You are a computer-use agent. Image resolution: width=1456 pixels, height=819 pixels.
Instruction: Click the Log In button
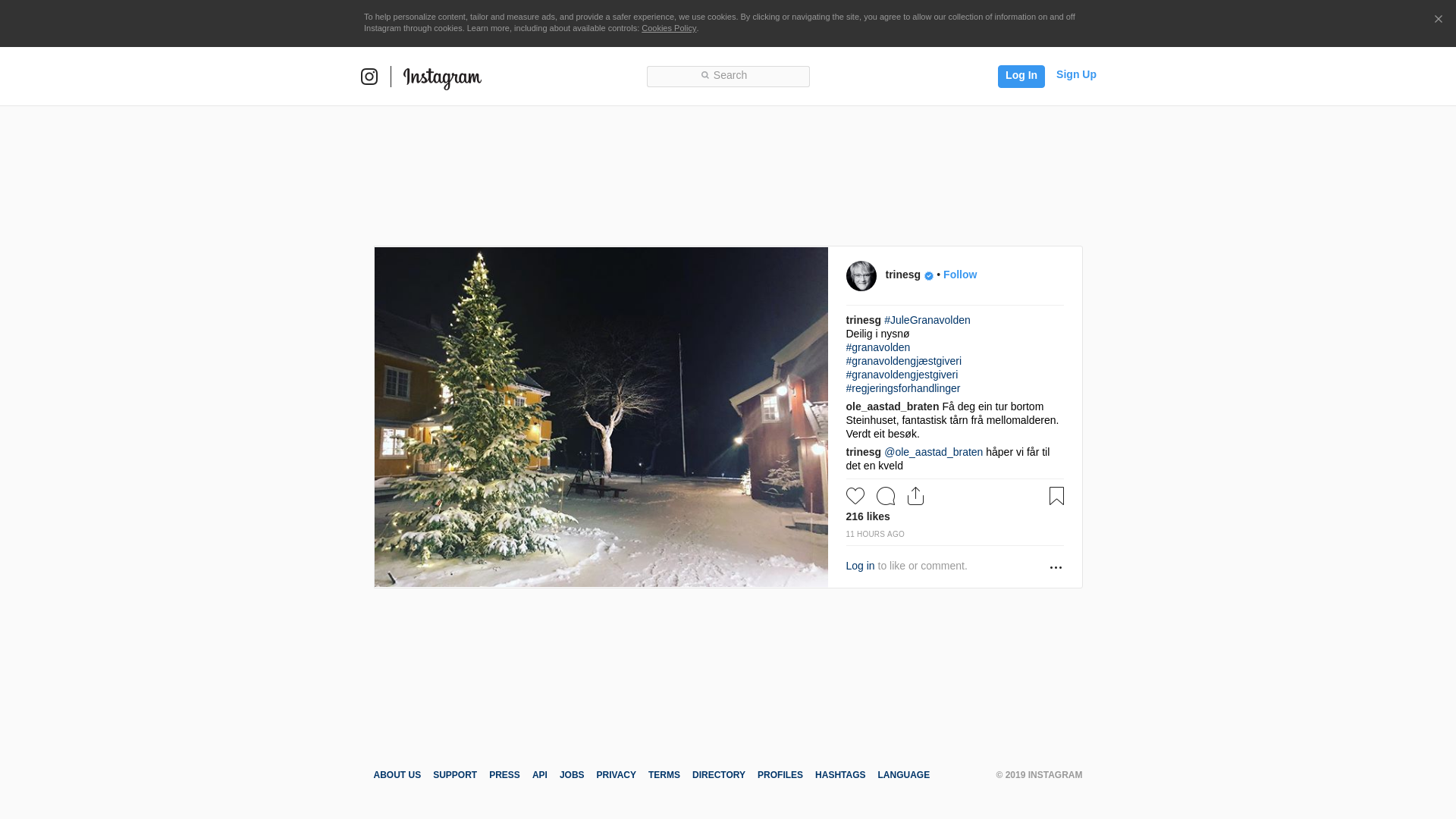pyautogui.click(x=1021, y=76)
